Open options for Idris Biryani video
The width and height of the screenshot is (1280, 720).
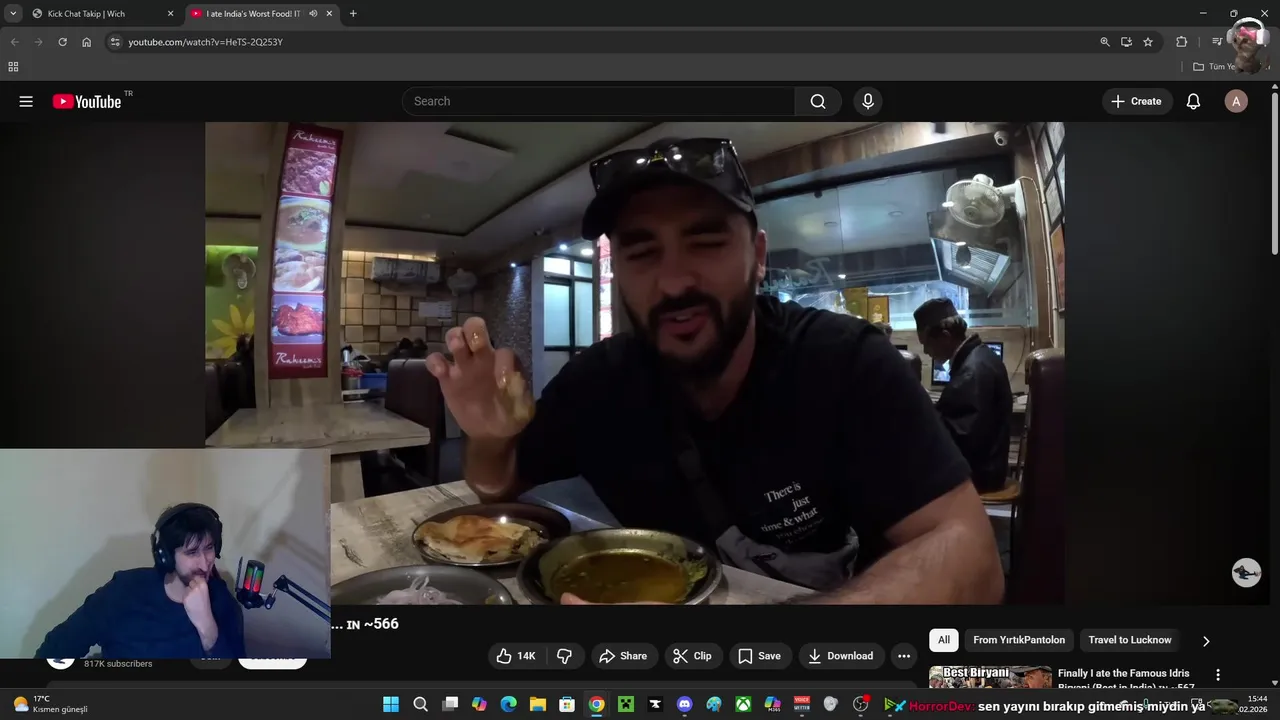click(x=1218, y=675)
